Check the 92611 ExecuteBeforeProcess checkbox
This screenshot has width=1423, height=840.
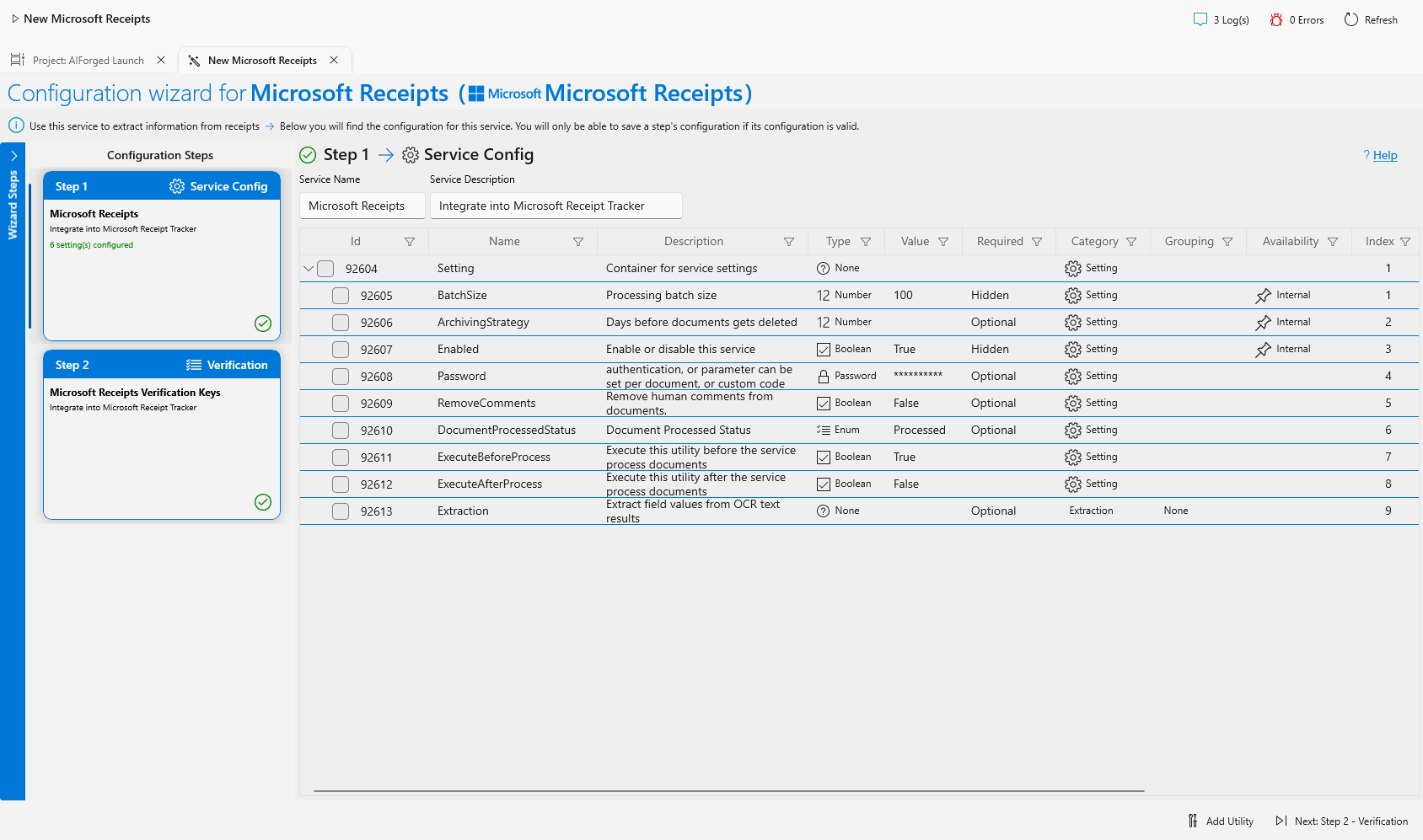point(341,457)
